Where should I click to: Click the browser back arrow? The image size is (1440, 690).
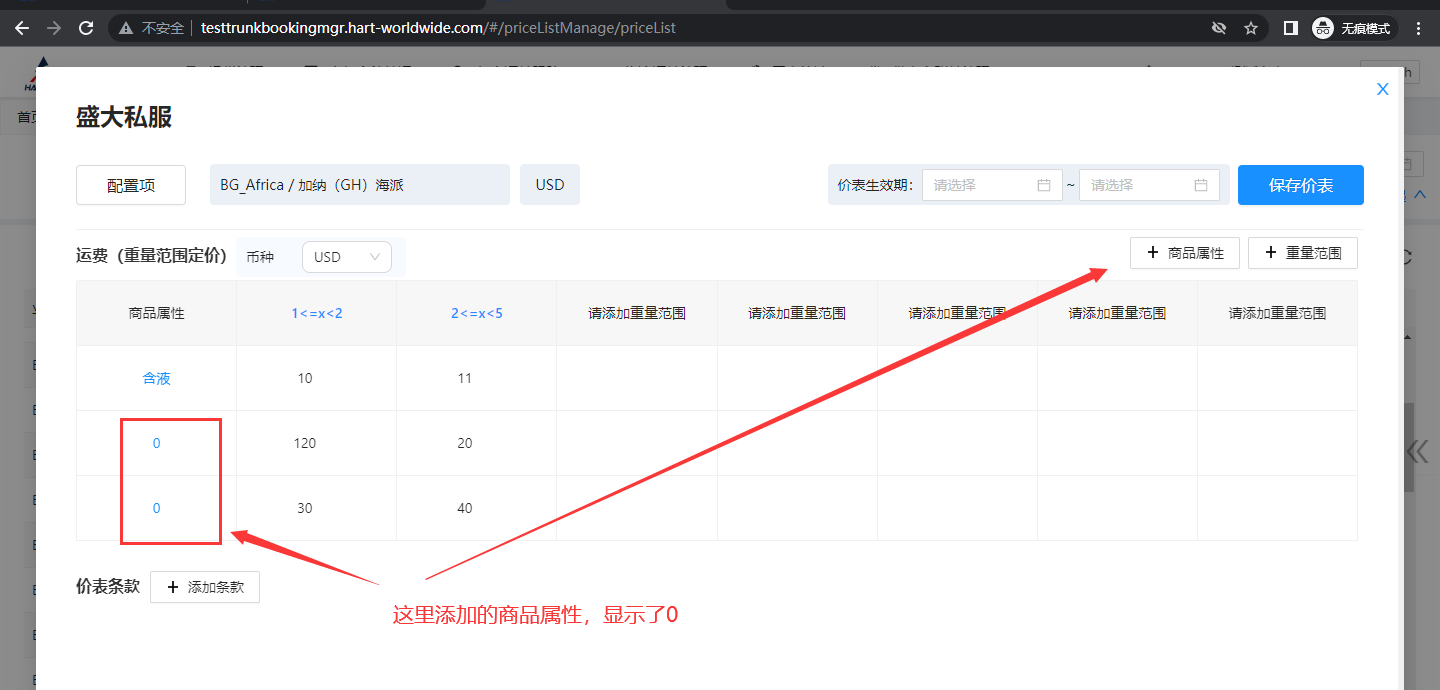(22, 28)
